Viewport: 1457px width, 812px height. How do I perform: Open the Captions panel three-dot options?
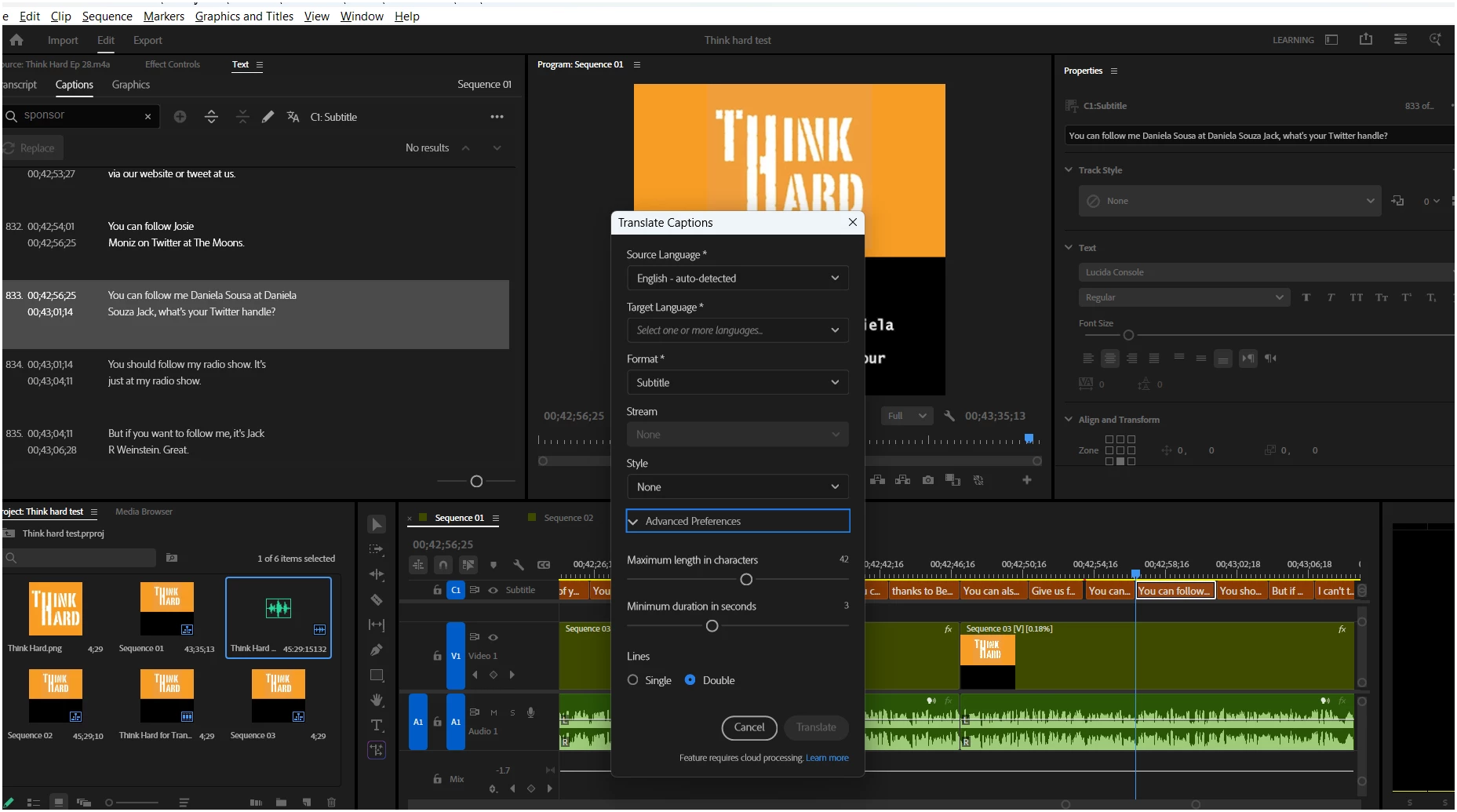point(497,117)
